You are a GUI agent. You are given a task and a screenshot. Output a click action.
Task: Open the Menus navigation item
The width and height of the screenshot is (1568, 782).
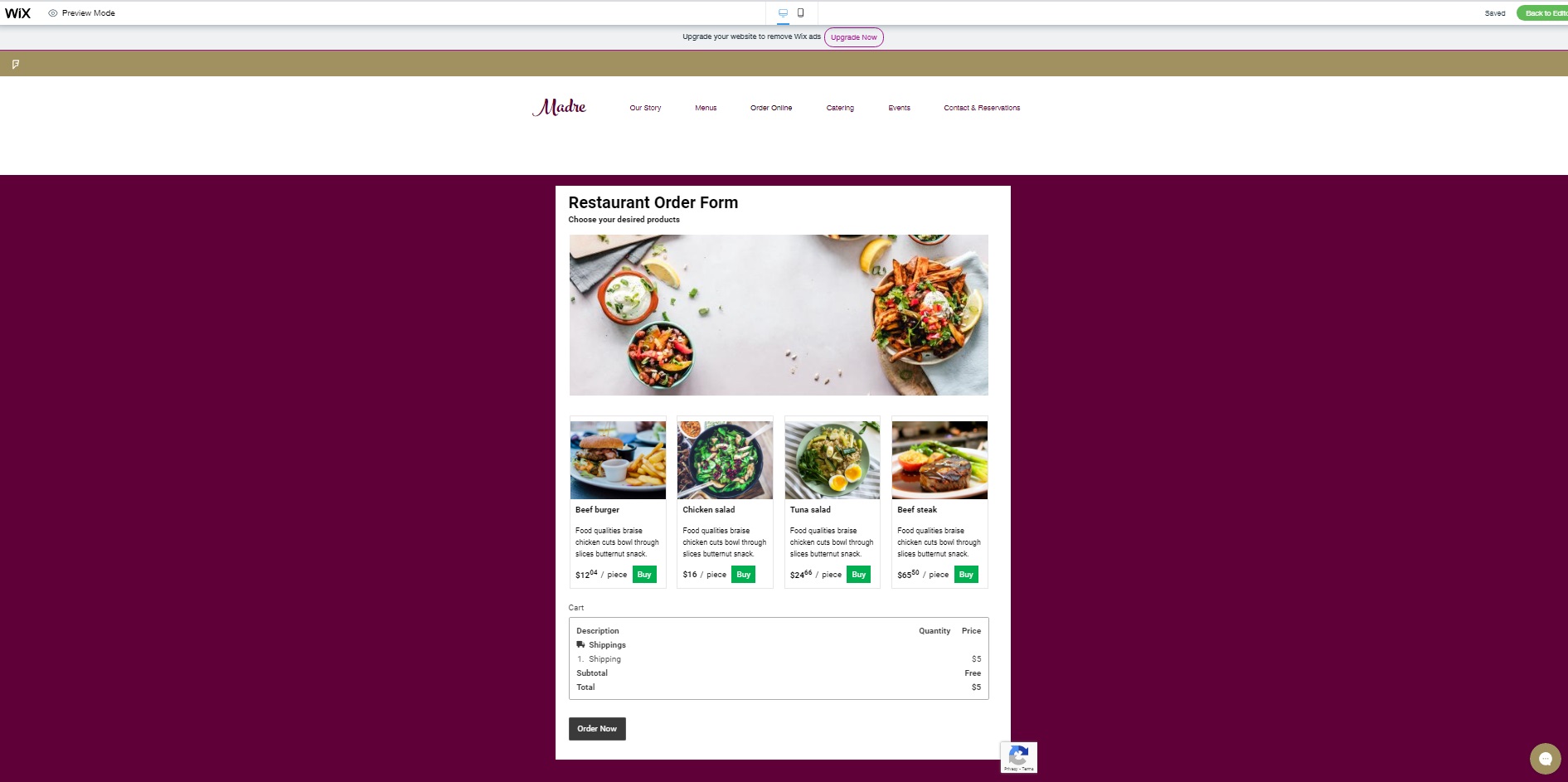tap(706, 108)
